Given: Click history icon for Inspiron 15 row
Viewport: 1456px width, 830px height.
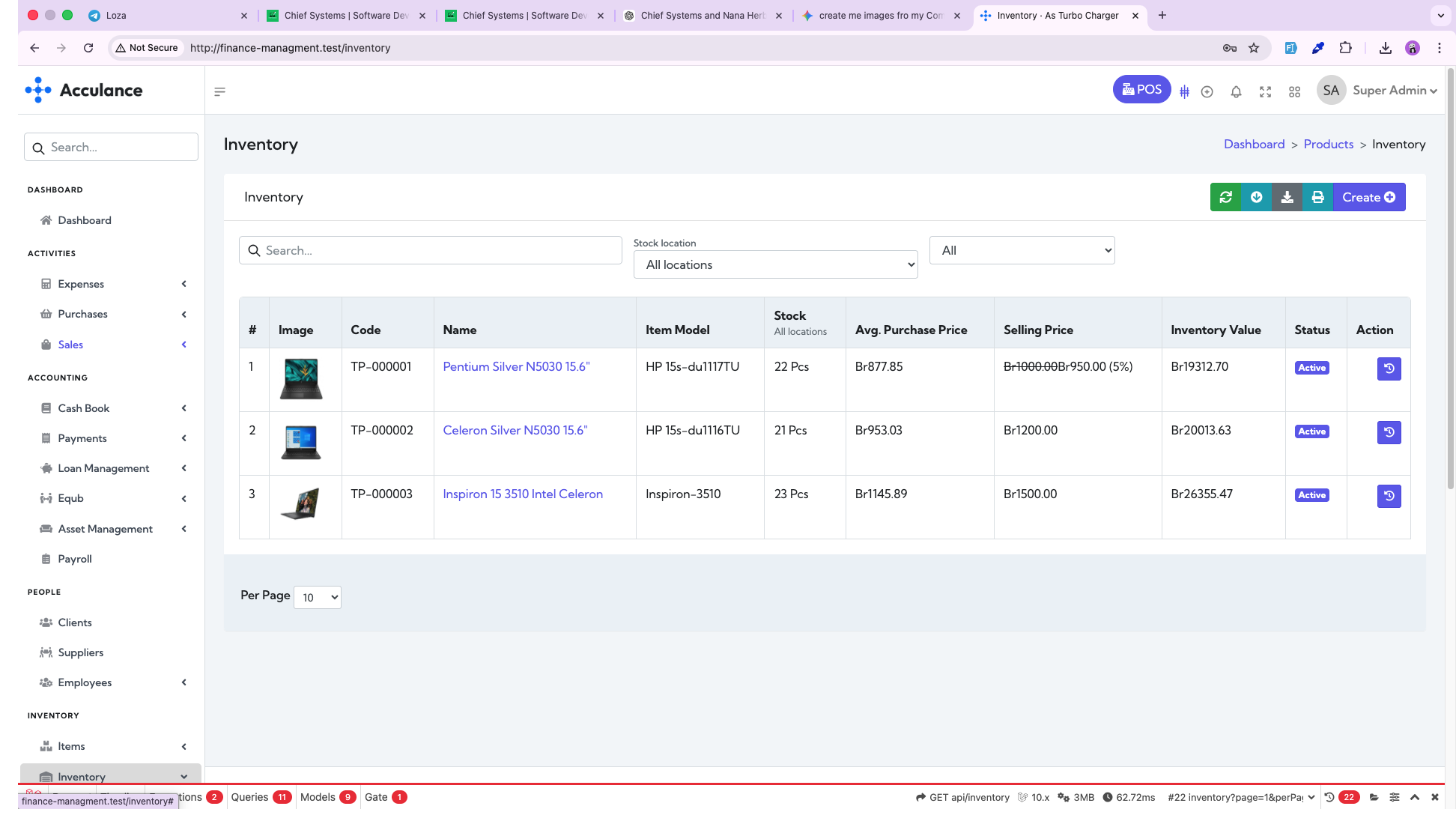Looking at the screenshot, I should [x=1389, y=496].
